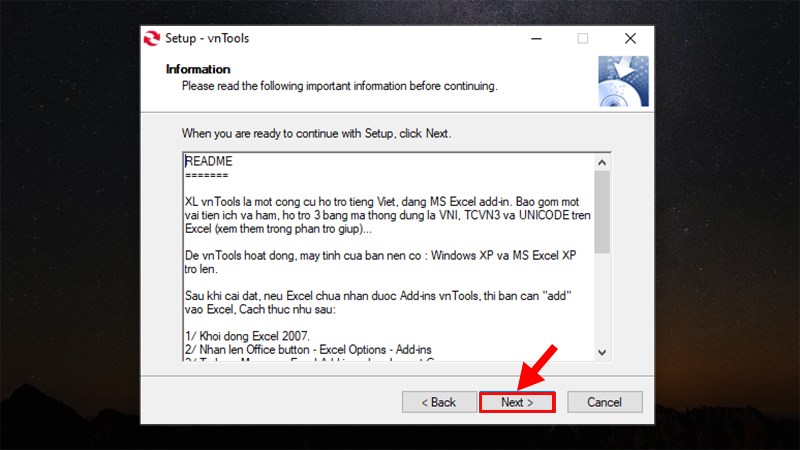Cancel the vnTools installation
This screenshot has width=800, height=450.
[604, 402]
